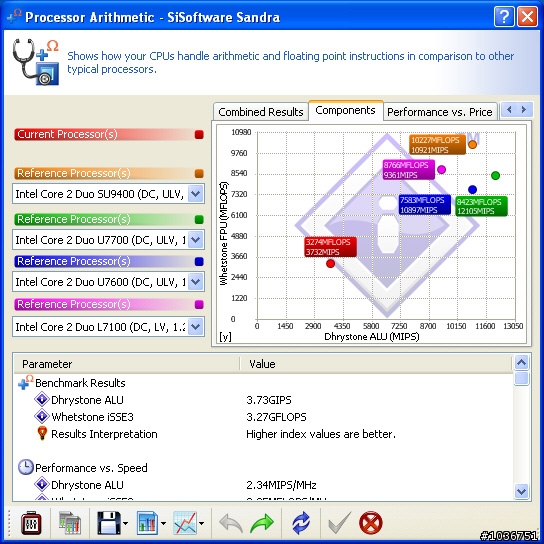Close the Processor Arithmetic window
This screenshot has width=544, height=544.
[527, 16]
